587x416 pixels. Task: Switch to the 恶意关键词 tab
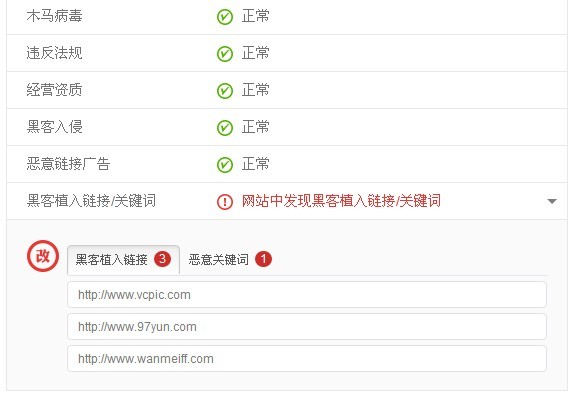pyautogui.click(x=230, y=259)
